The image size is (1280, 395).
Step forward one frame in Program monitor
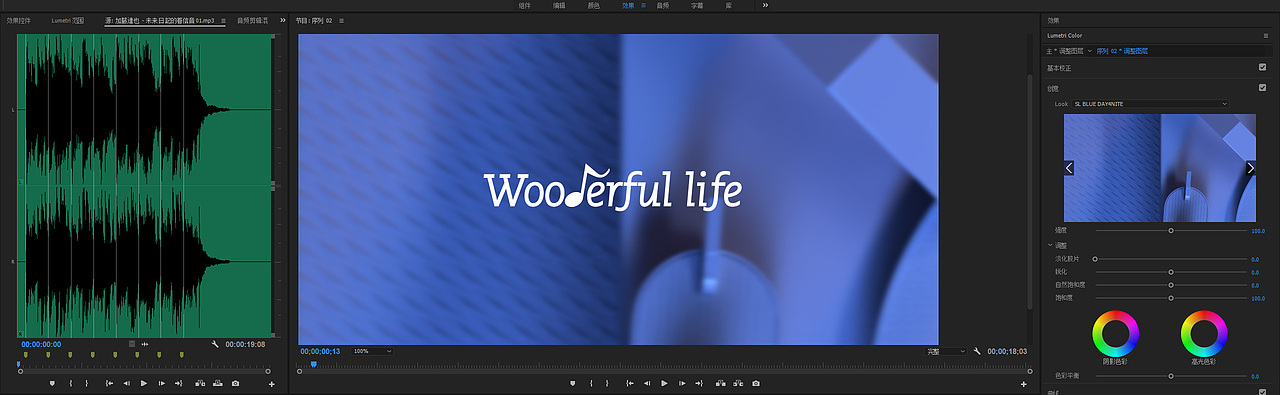(x=682, y=383)
